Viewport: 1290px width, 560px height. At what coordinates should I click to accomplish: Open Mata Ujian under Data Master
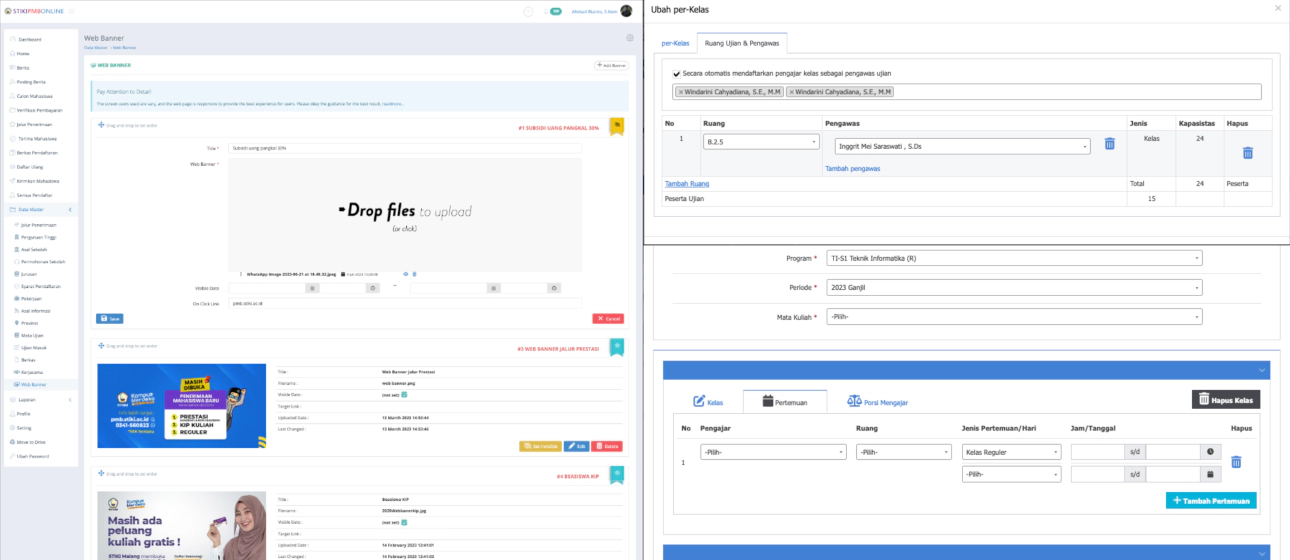click(x=32, y=335)
